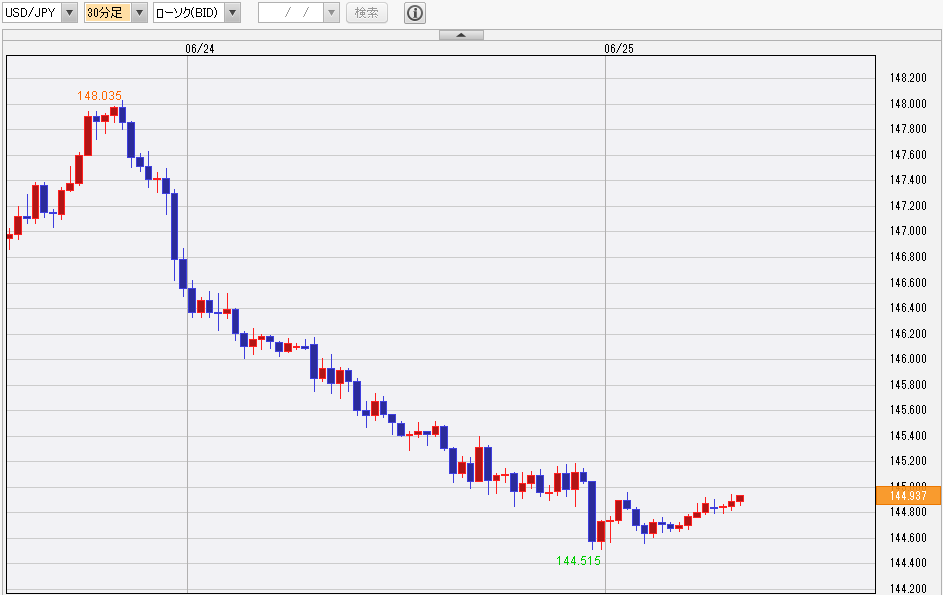Click the 148.200 price axis label
Viewport: 943px width, 595px height.
point(908,78)
